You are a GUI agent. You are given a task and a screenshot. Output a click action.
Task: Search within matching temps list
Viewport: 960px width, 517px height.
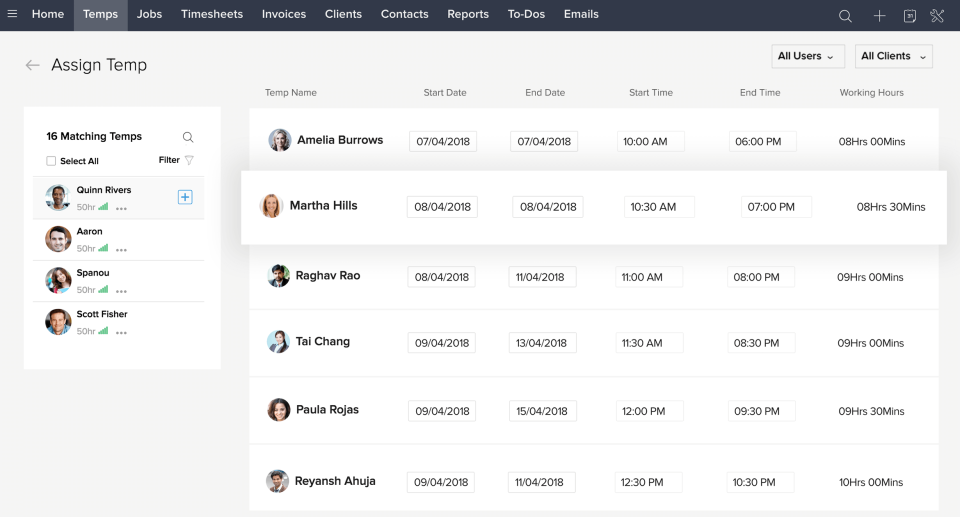(x=188, y=137)
